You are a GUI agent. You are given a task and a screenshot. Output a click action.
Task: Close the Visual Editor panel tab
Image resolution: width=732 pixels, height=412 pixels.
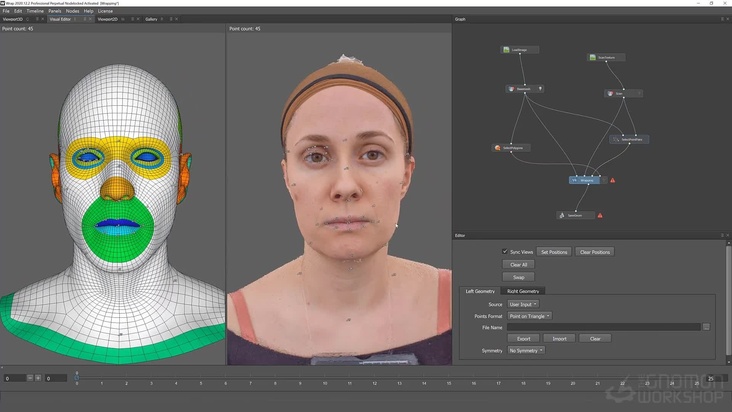point(91,19)
